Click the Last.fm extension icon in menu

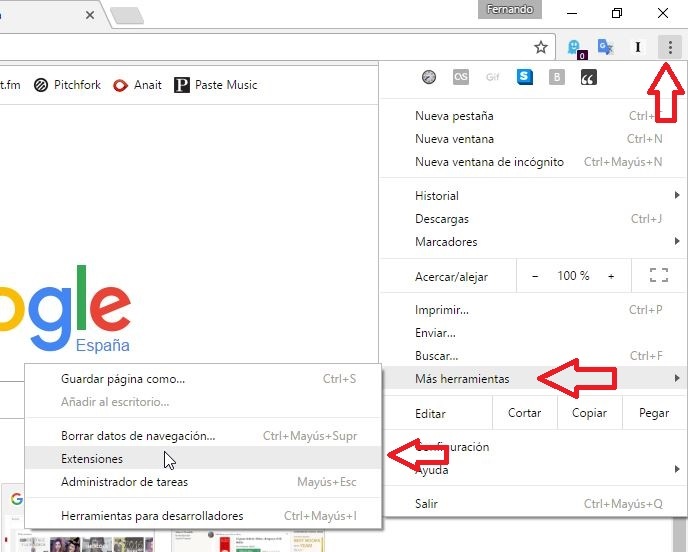coord(461,77)
